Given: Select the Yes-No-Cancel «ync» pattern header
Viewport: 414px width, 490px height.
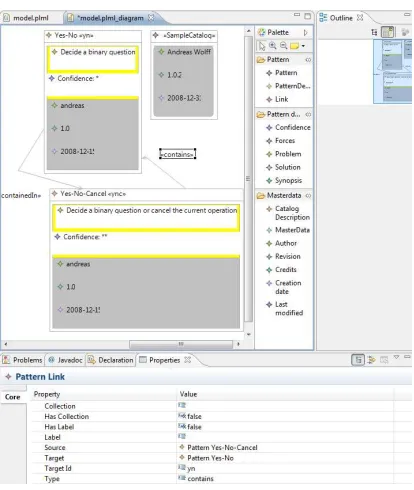Looking at the screenshot, I should 146,194.
